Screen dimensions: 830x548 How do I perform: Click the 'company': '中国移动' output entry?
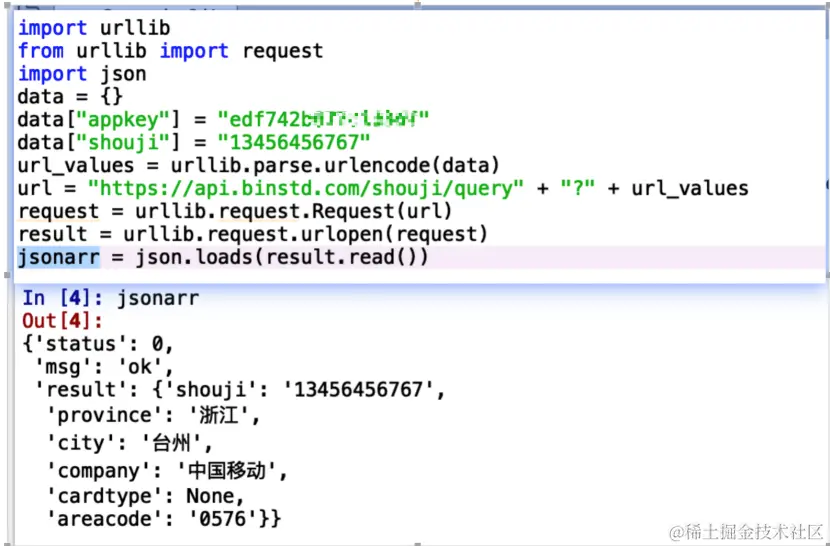[x=167, y=471]
